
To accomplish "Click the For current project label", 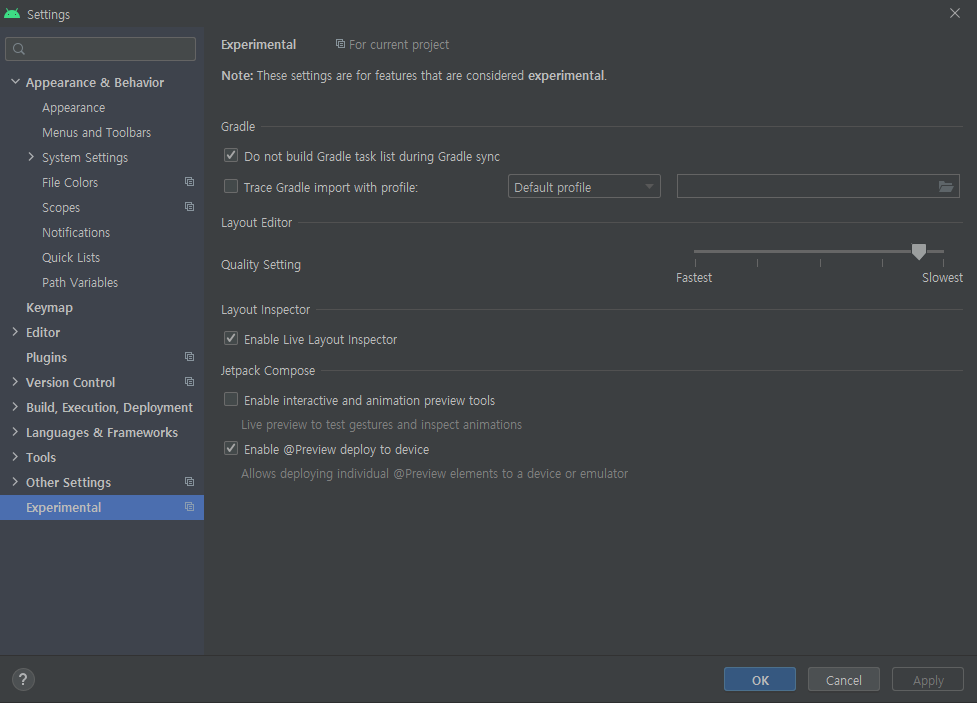I will pyautogui.click(x=399, y=44).
